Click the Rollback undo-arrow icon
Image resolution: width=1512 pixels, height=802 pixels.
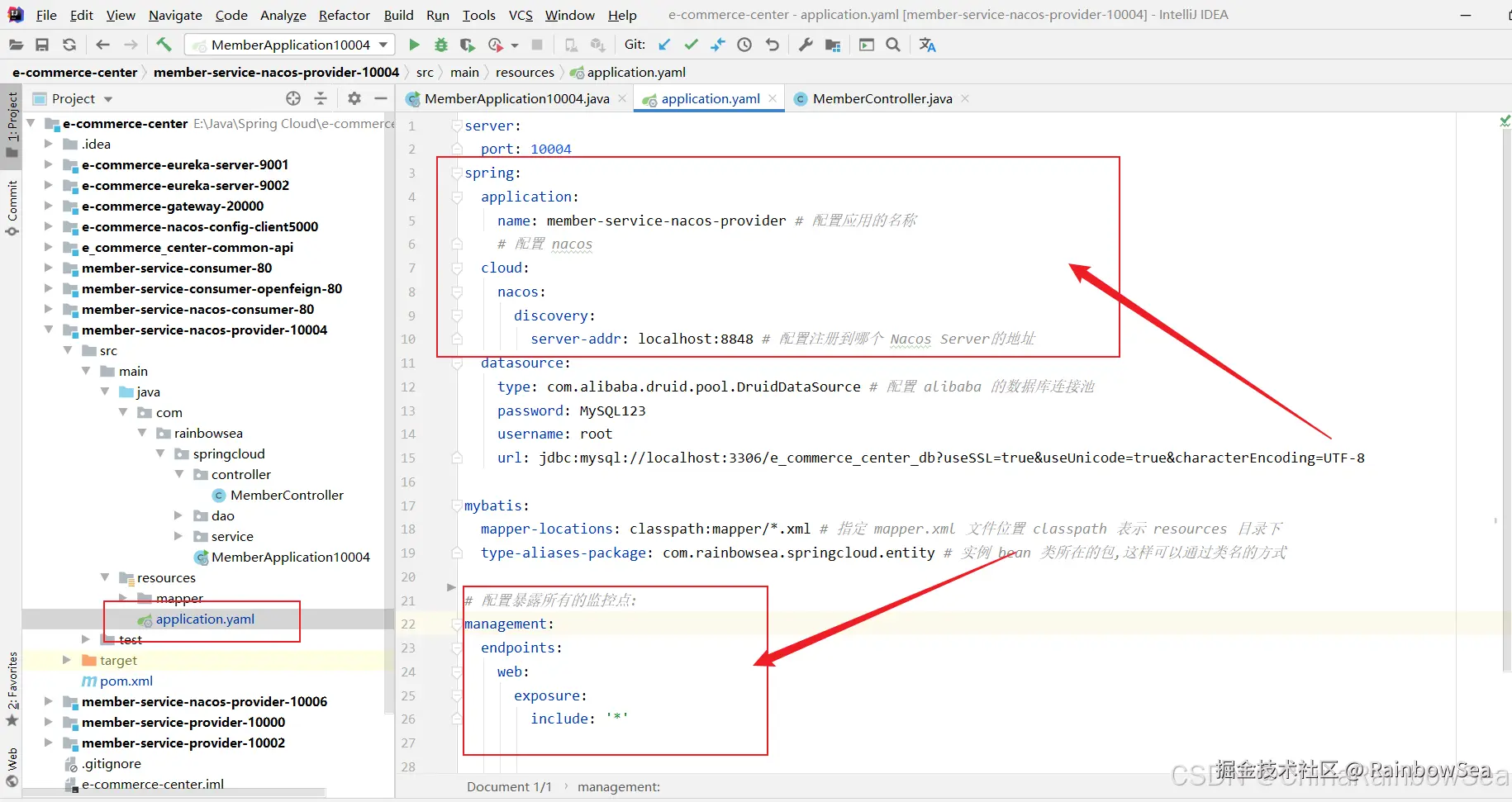(x=772, y=45)
